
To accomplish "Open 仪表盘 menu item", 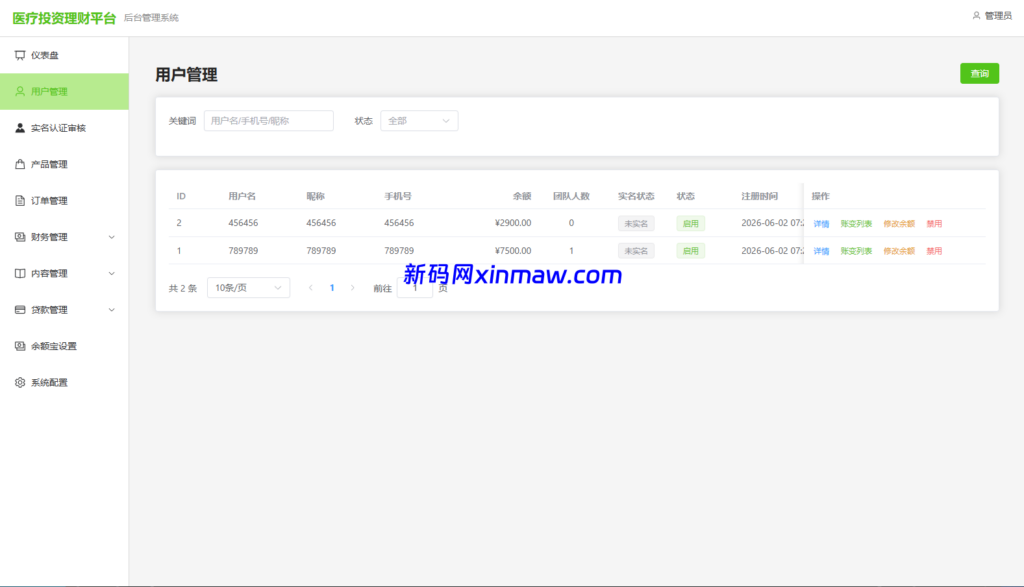I will (64, 56).
